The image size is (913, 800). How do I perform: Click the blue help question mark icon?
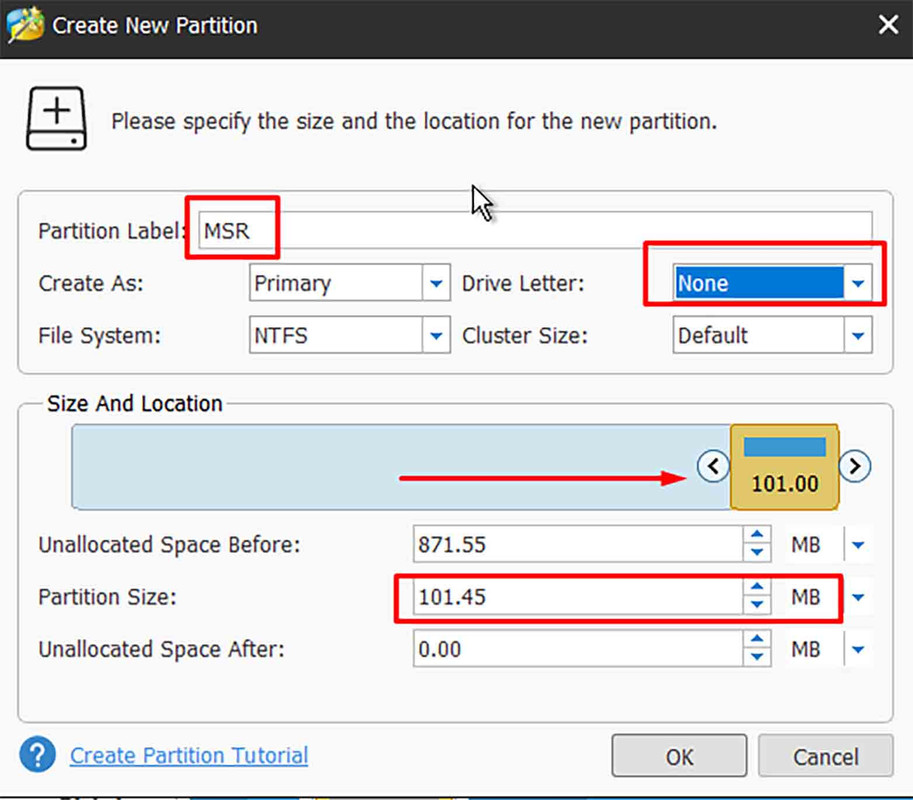pyautogui.click(x=37, y=755)
